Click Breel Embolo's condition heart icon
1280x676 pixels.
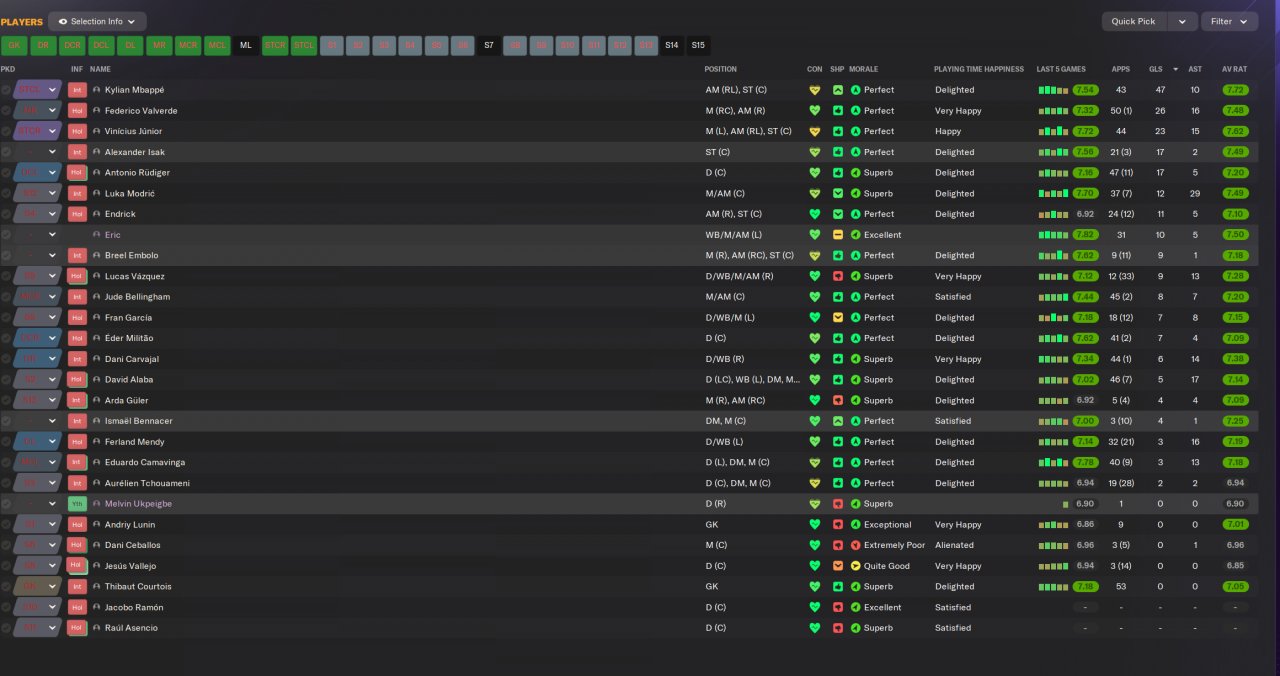coord(814,256)
